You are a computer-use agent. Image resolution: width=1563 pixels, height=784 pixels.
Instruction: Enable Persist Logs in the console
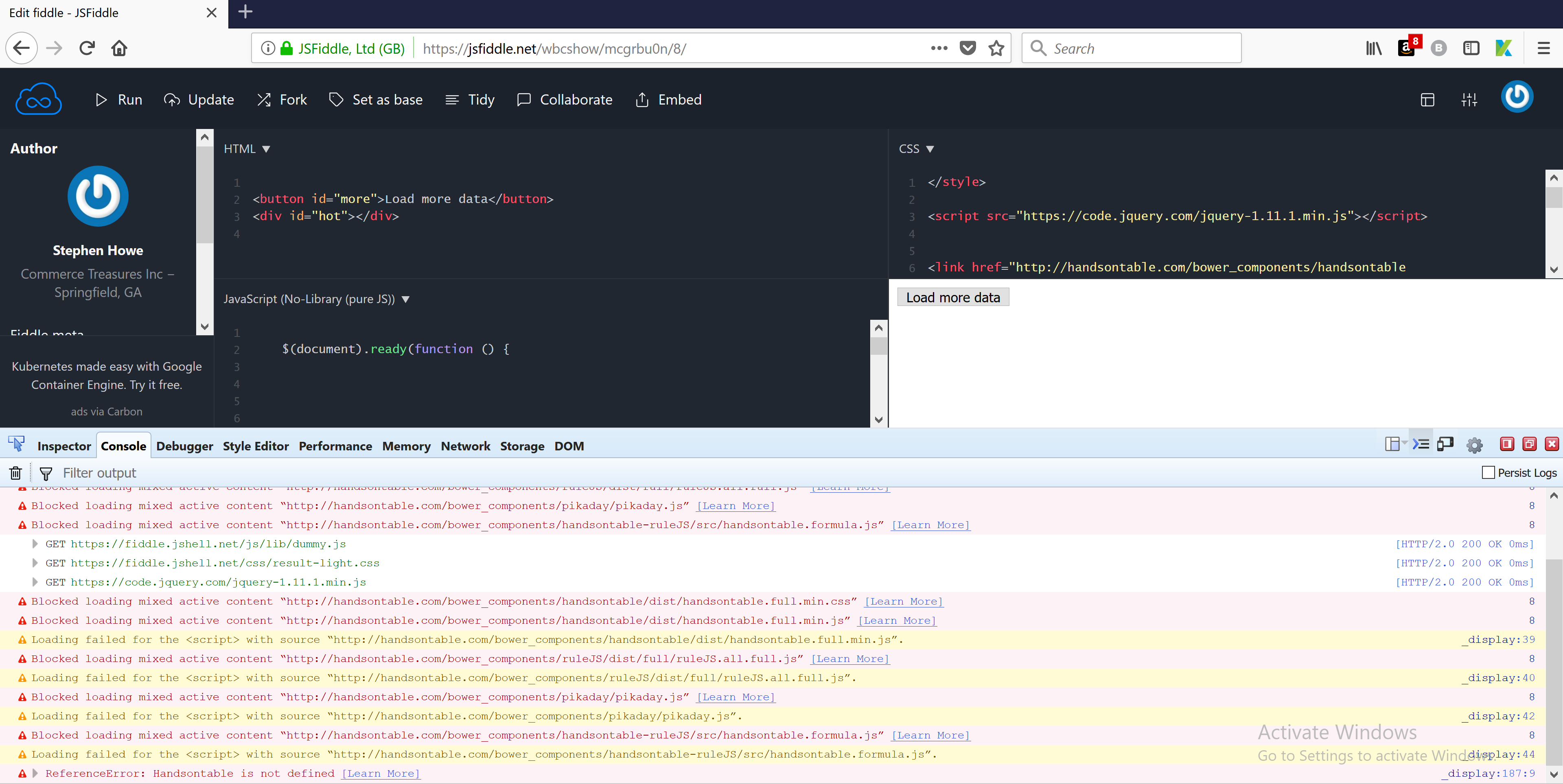click(1490, 473)
